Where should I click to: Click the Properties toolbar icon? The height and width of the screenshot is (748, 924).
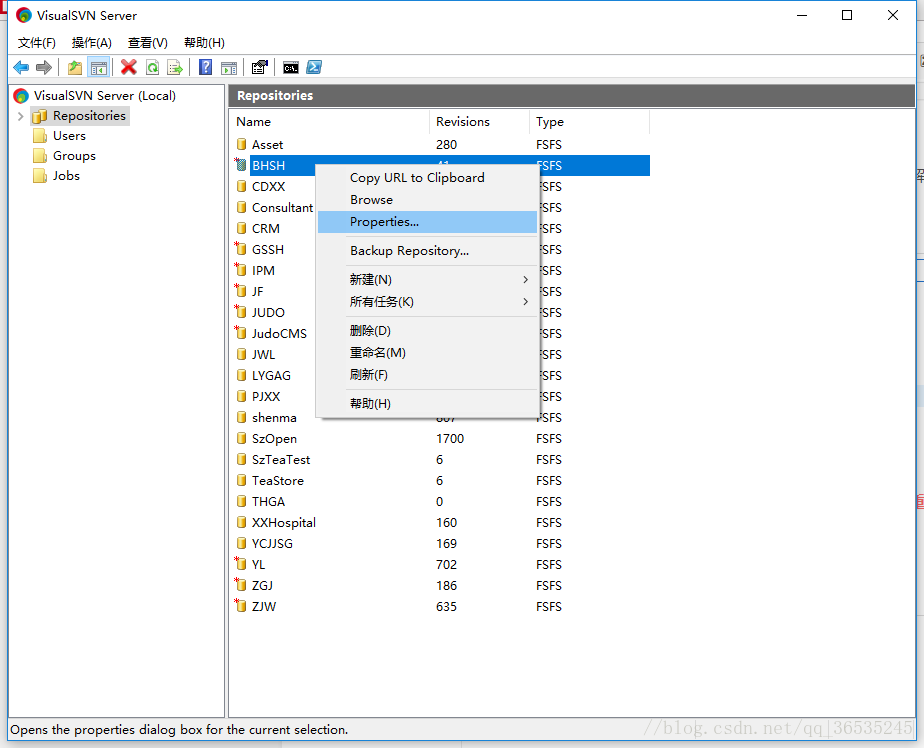pyautogui.click(x=259, y=67)
